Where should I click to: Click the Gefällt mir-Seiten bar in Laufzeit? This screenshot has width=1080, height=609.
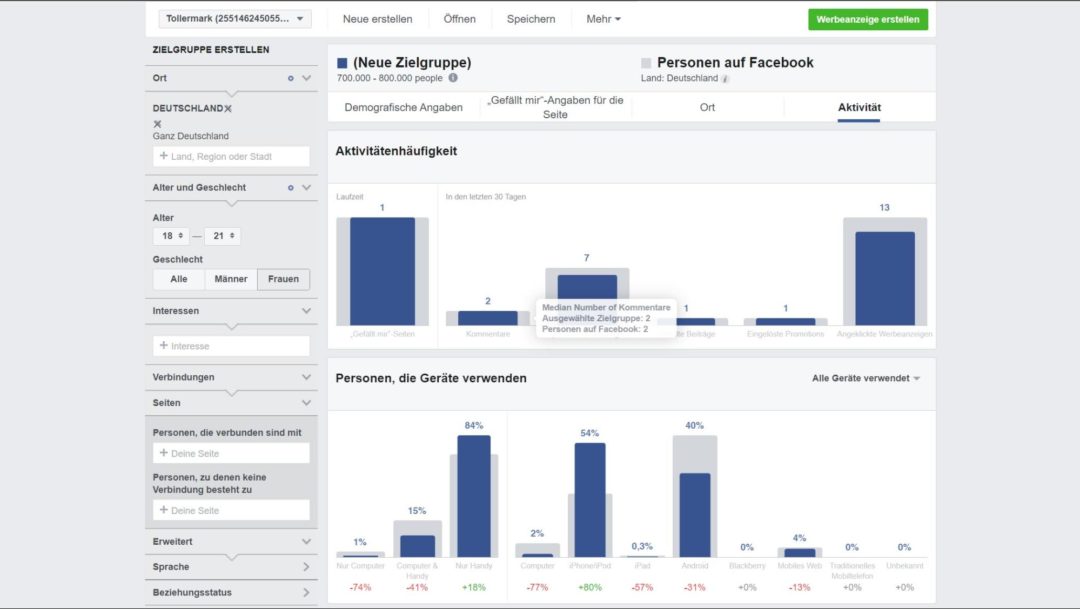[382, 271]
